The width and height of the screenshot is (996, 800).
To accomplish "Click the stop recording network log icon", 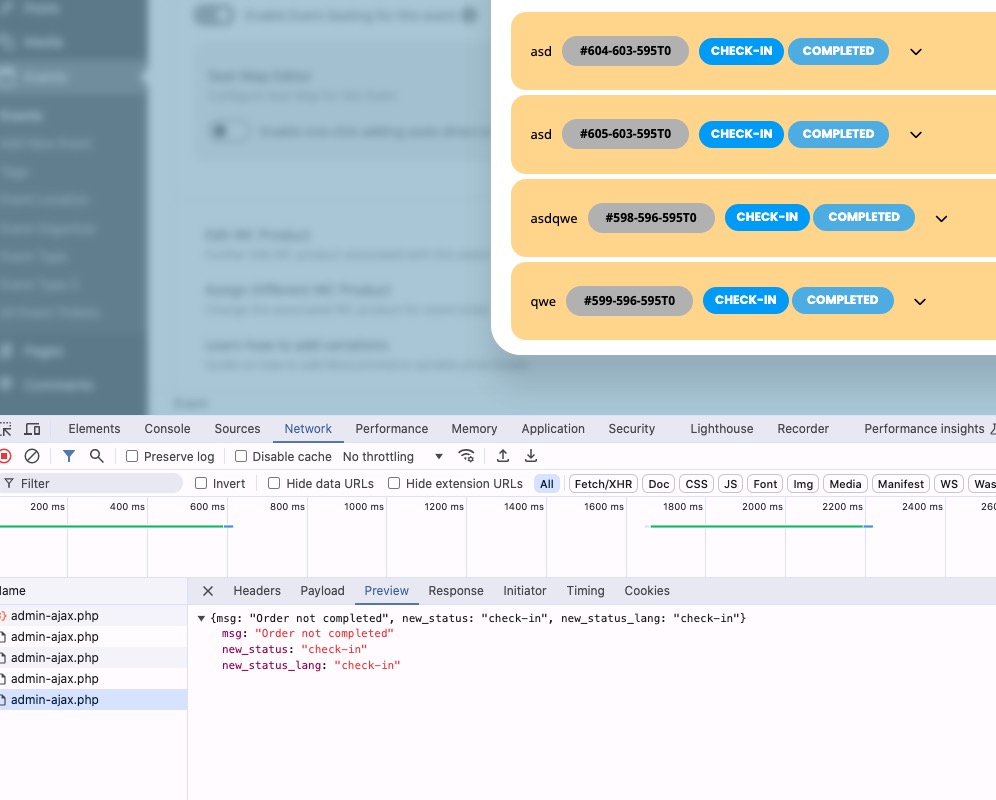I will pos(5,456).
